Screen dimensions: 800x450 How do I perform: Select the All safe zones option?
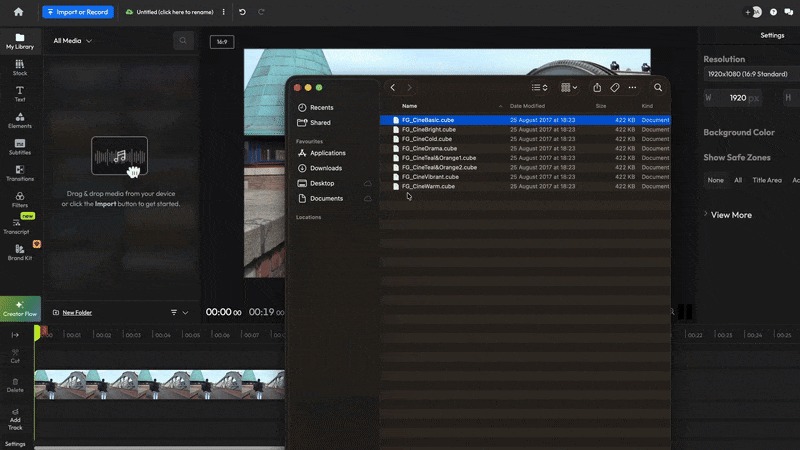[738, 180]
